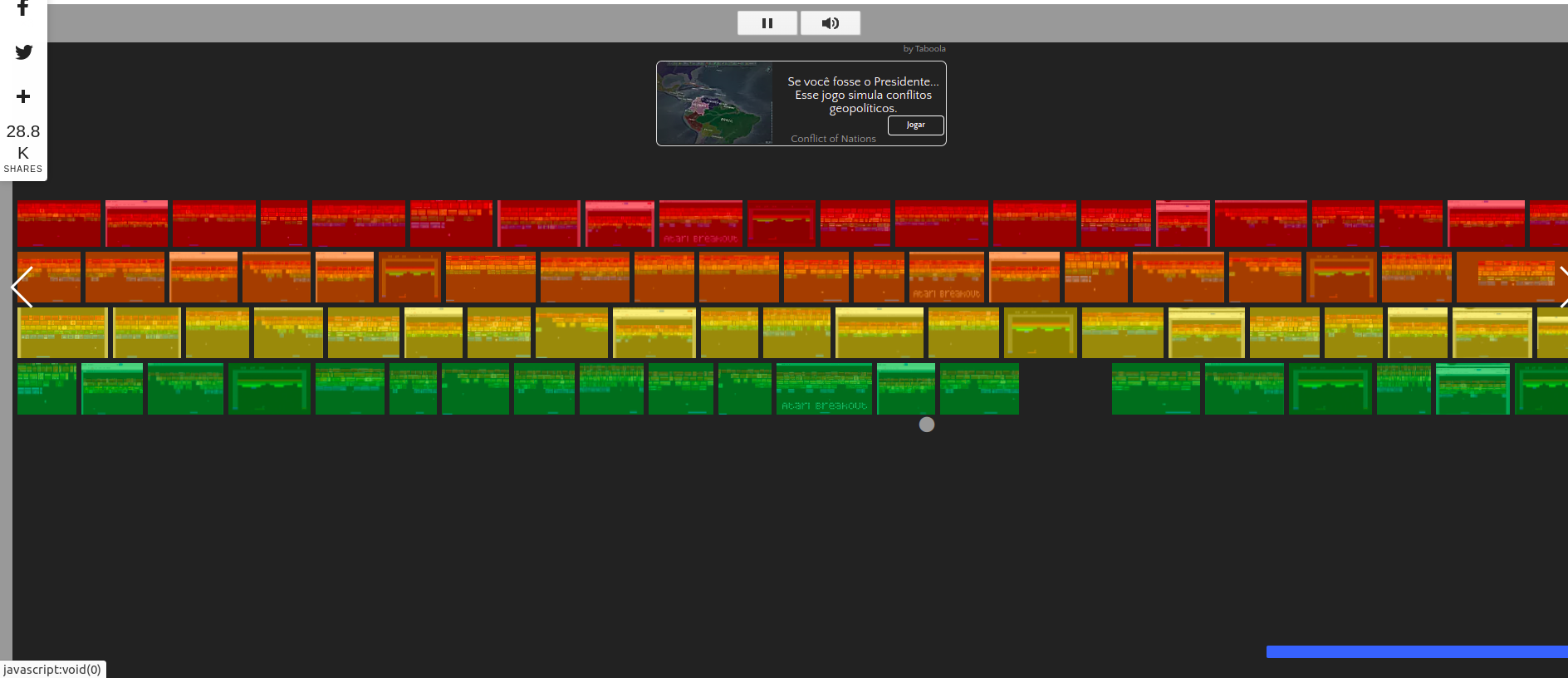Click the ad's world map thumbnail
1568x678 pixels.
714,104
